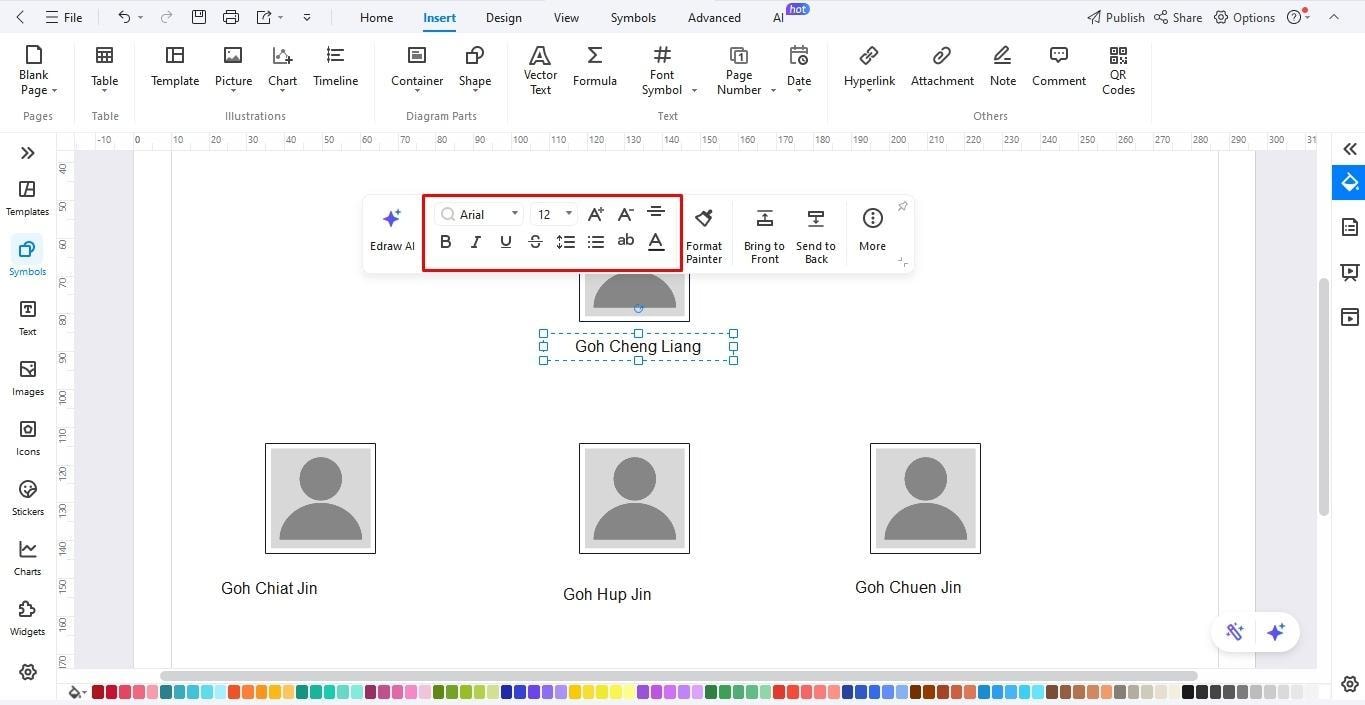Insert QR Codes
The width and height of the screenshot is (1365, 705).
(1118, 70)
